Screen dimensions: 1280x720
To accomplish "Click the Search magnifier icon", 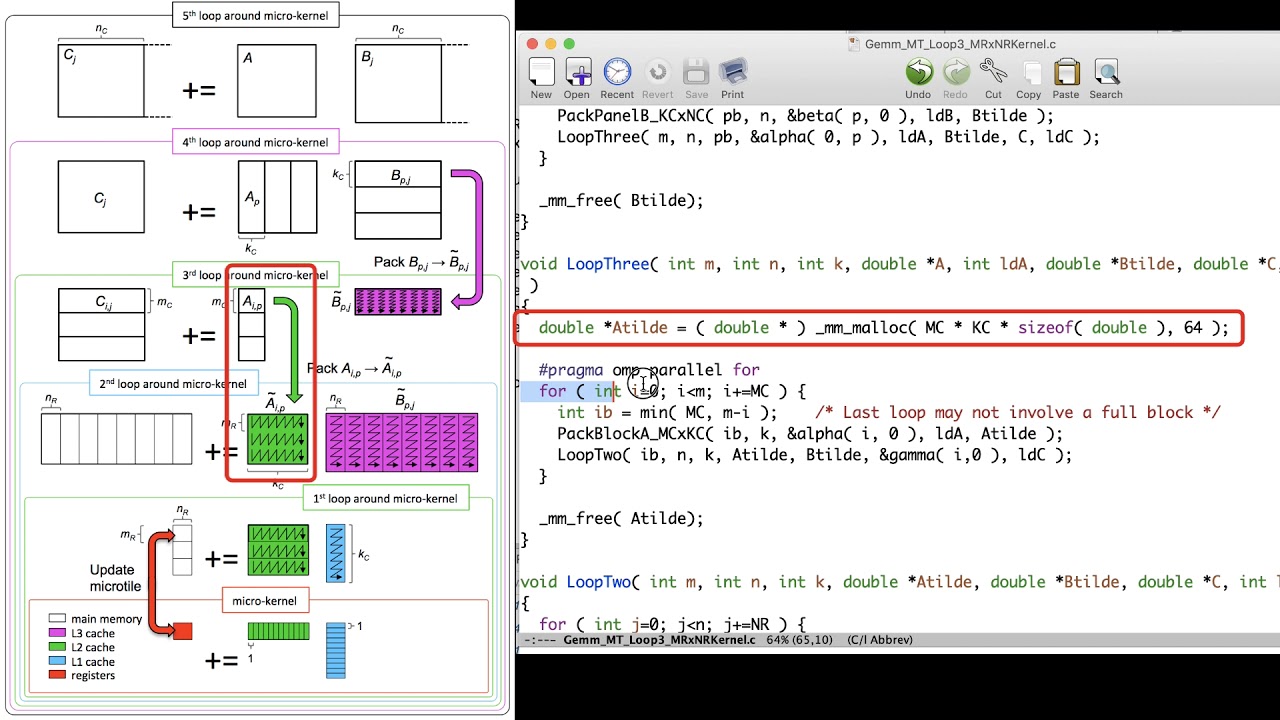I will point(1106,72).
